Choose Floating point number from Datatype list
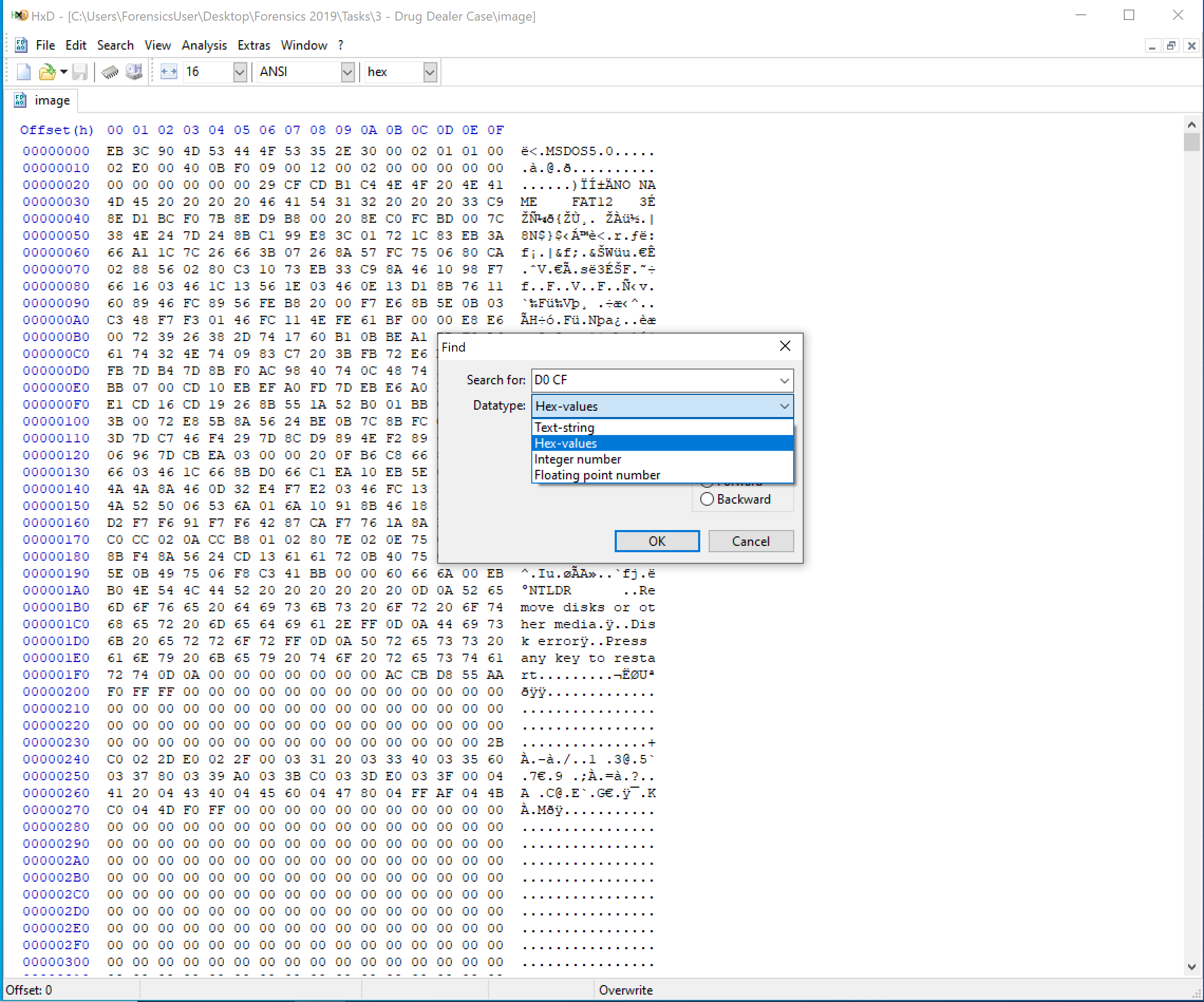The image size is (1204, 1002). (x=662, y=475)
